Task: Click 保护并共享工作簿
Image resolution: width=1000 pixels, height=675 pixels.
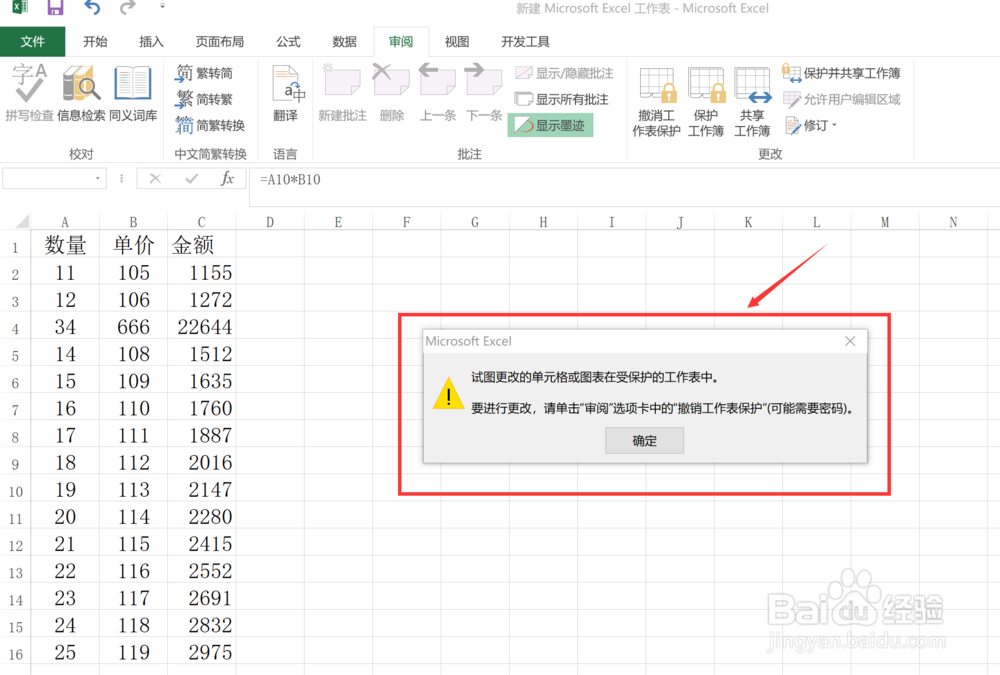Action: click(841, 73)
